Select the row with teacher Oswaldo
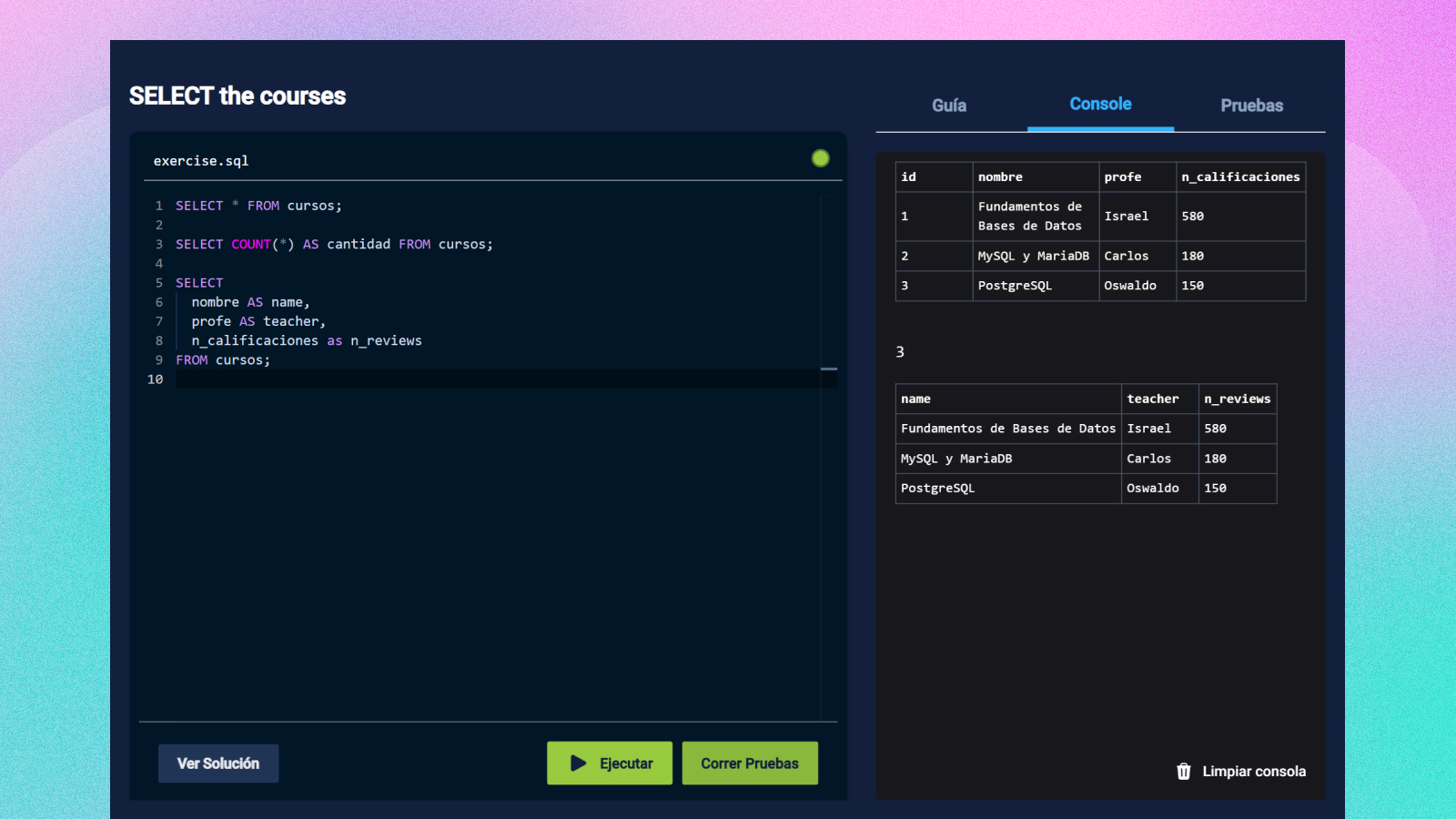 click(x=1152, y=489)
